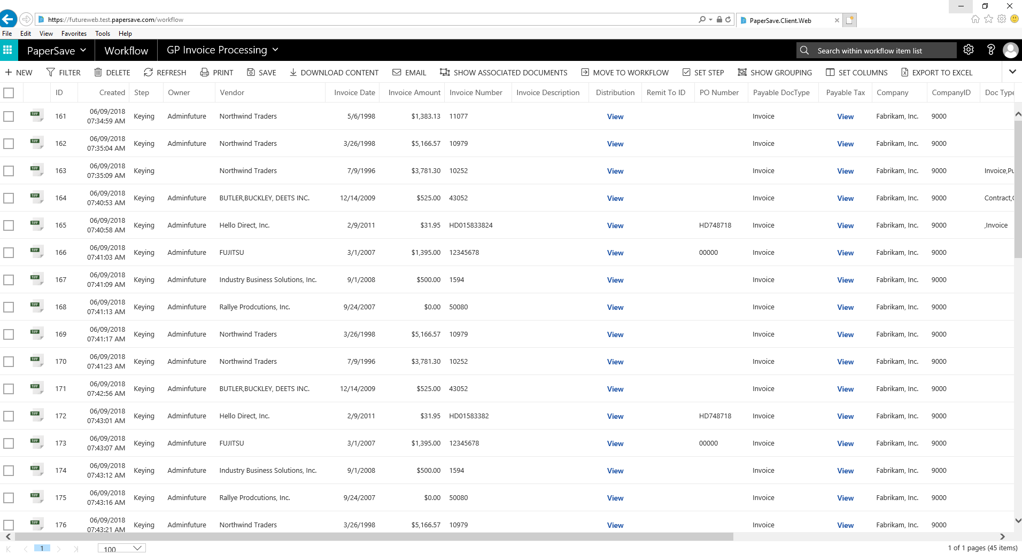Click the Set Step icon
Image resolution: width=1022 pixels, height=554 pixels.
coord(686,72)
